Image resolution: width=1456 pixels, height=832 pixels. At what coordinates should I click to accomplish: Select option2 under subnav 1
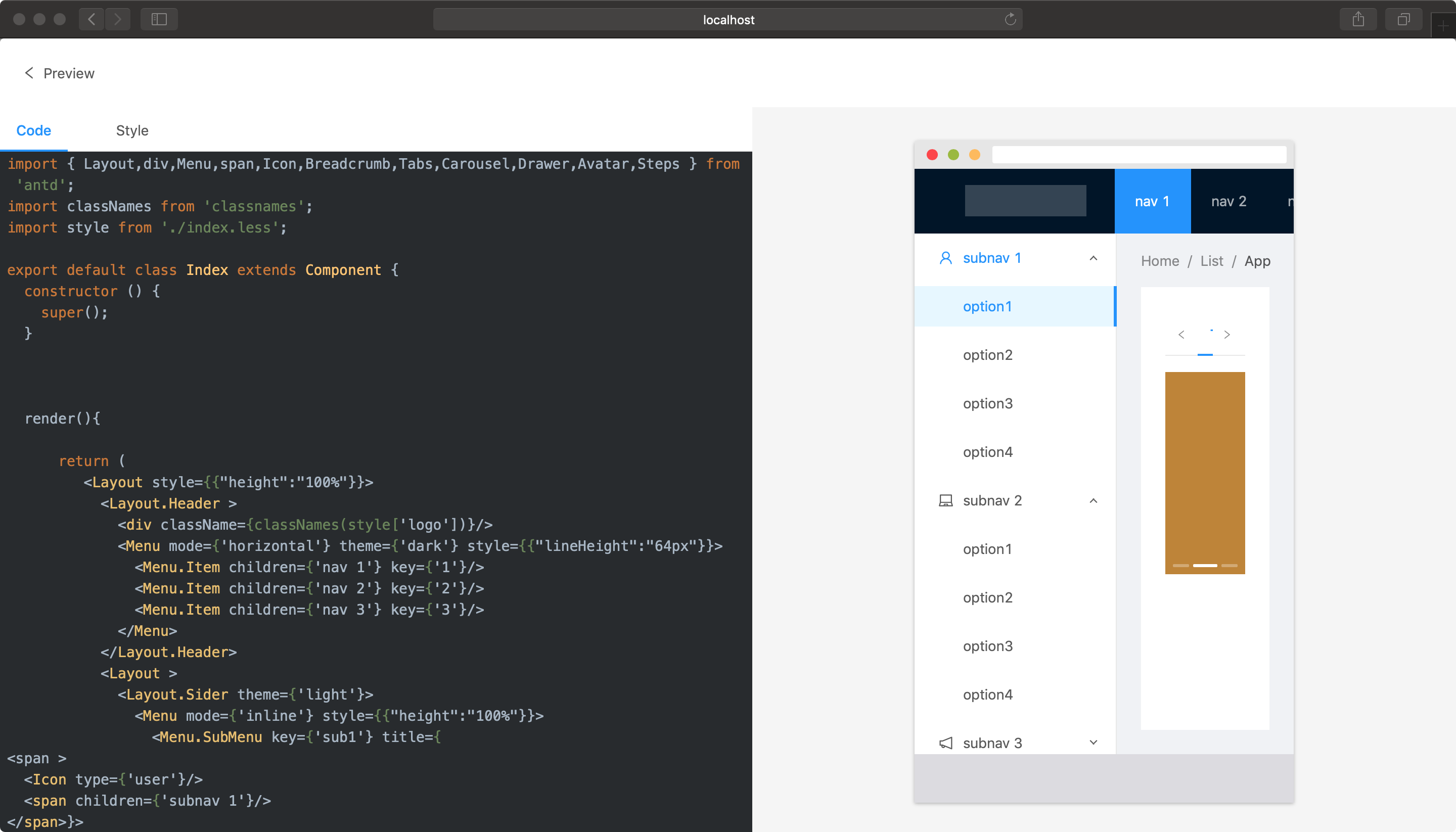point(987,355)
